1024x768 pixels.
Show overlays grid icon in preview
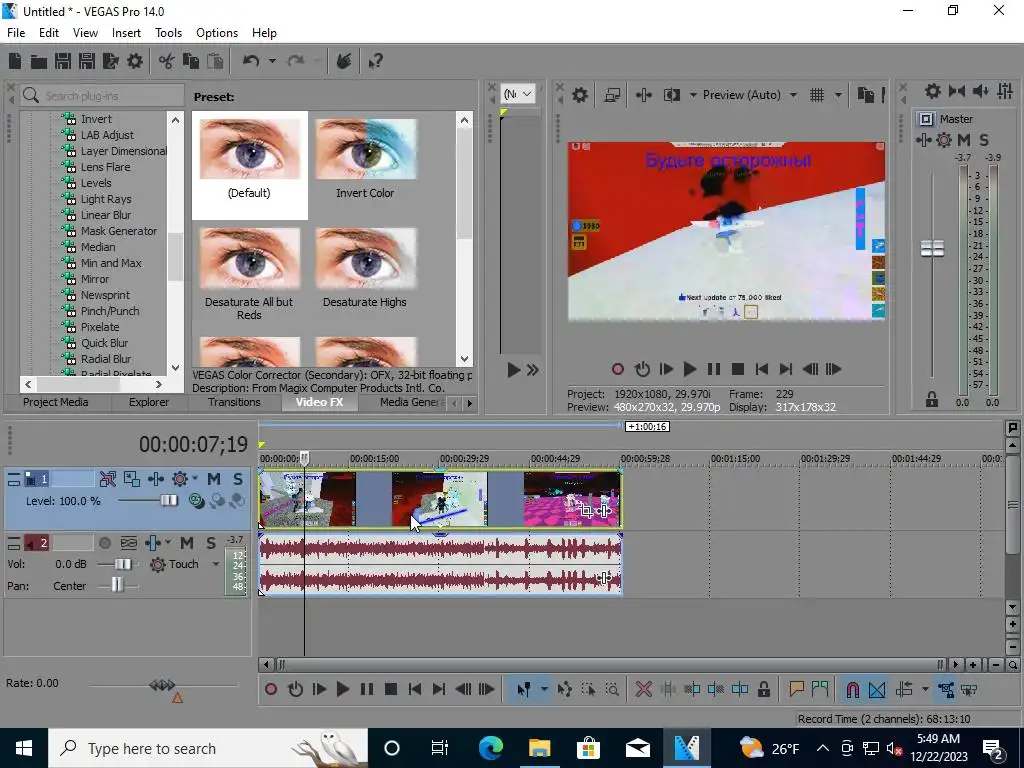pos(817,95)
